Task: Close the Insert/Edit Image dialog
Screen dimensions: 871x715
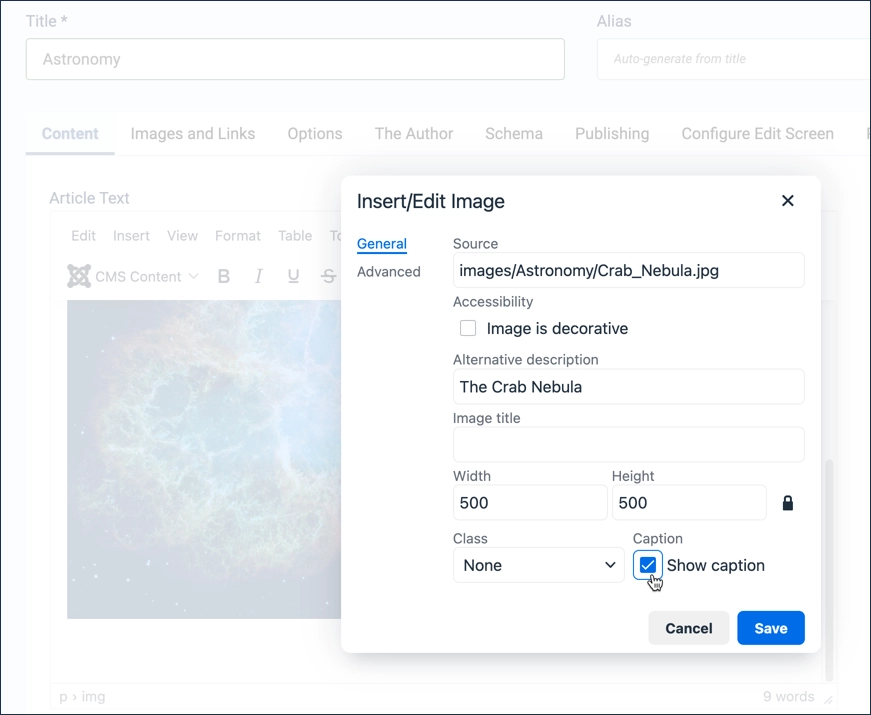Action: click(x=787, y=201)
